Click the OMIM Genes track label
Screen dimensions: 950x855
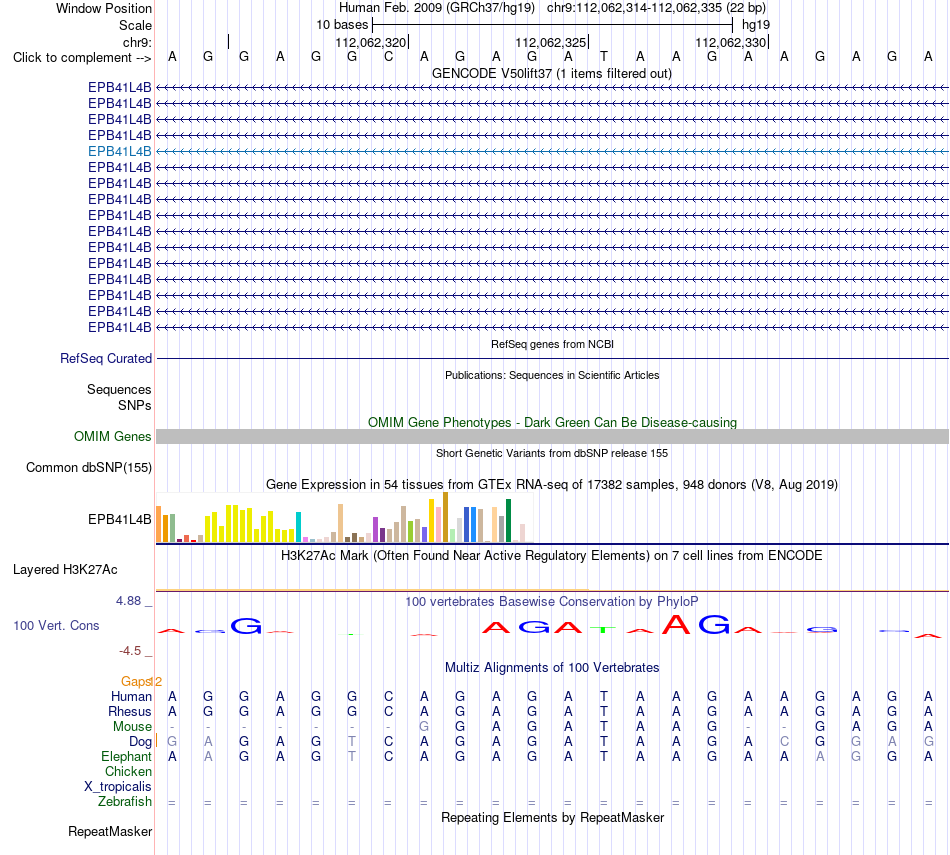coord(112,436)
